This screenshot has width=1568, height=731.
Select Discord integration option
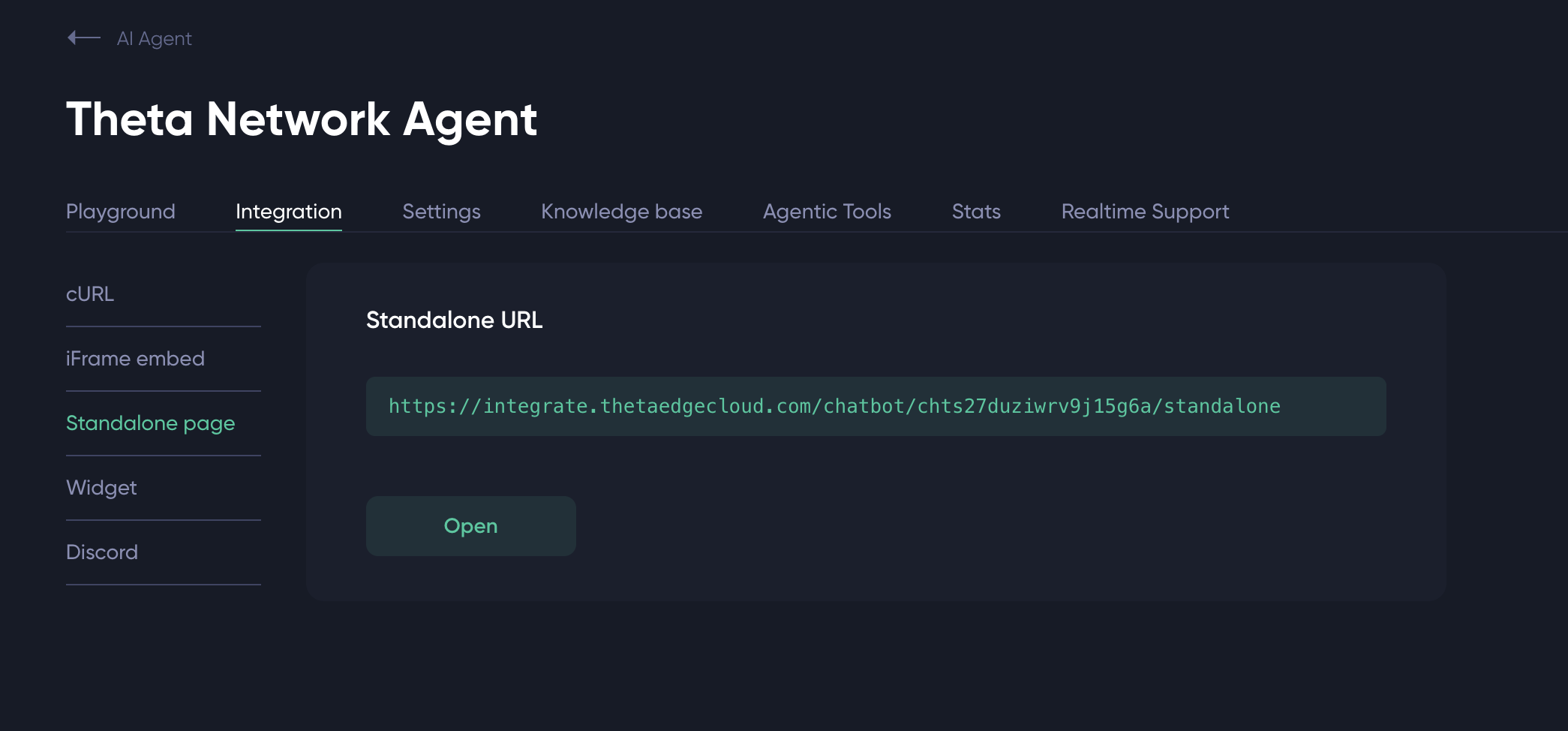click(102, 552)
